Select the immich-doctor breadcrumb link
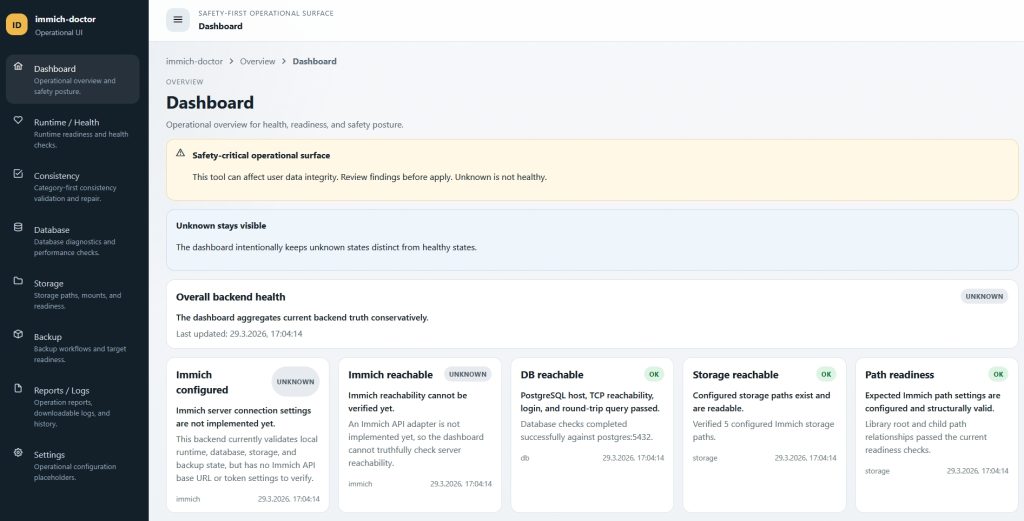The image size is (1024, 521). [x=194, y=61]
